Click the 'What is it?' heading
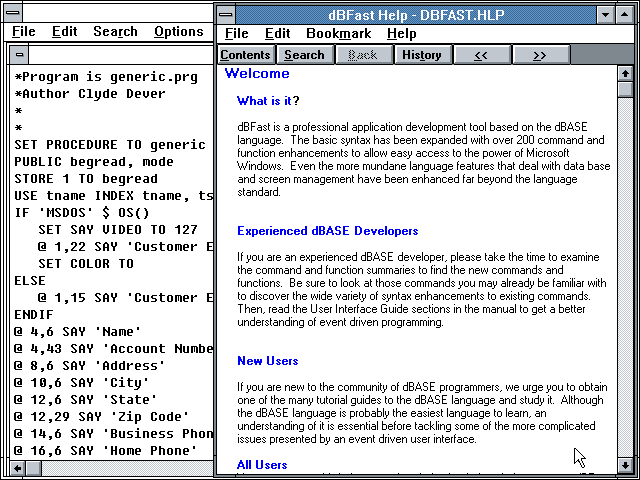 (x=268, y=101)
